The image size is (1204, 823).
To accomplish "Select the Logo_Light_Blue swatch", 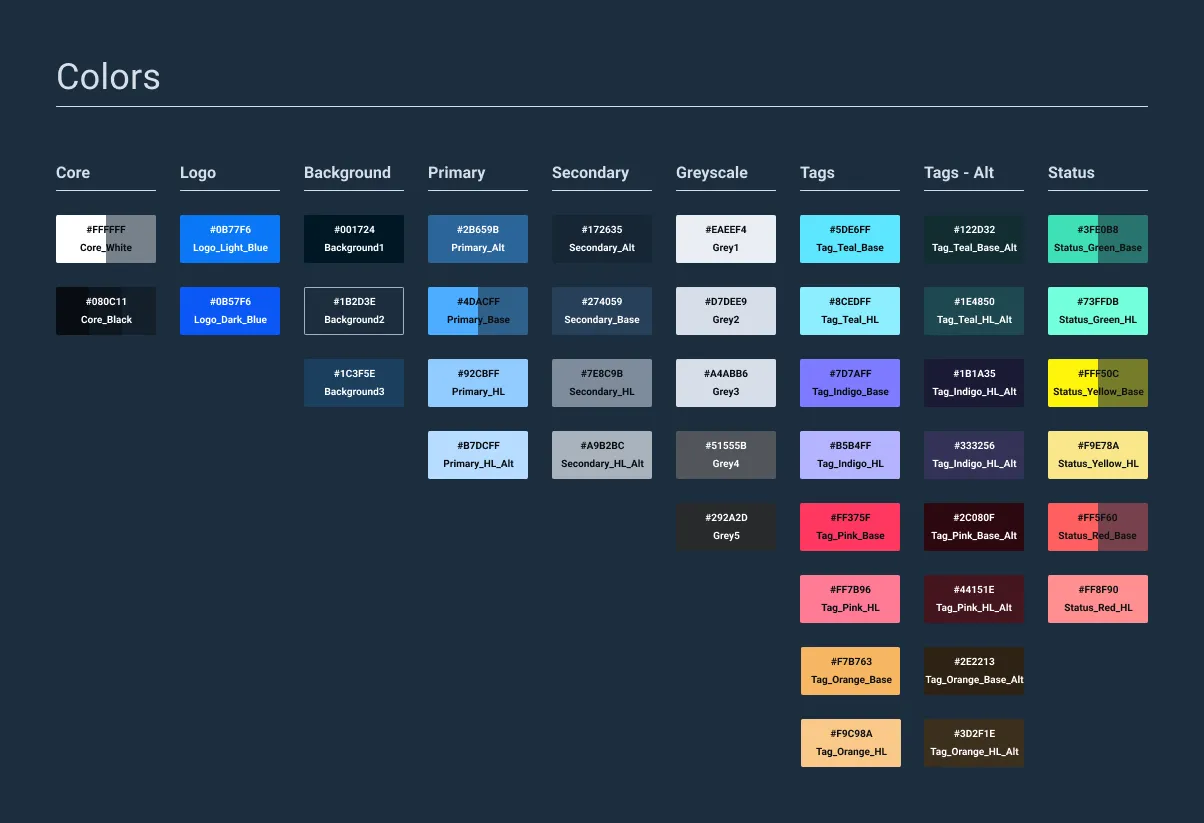I will tap(230, 238).
